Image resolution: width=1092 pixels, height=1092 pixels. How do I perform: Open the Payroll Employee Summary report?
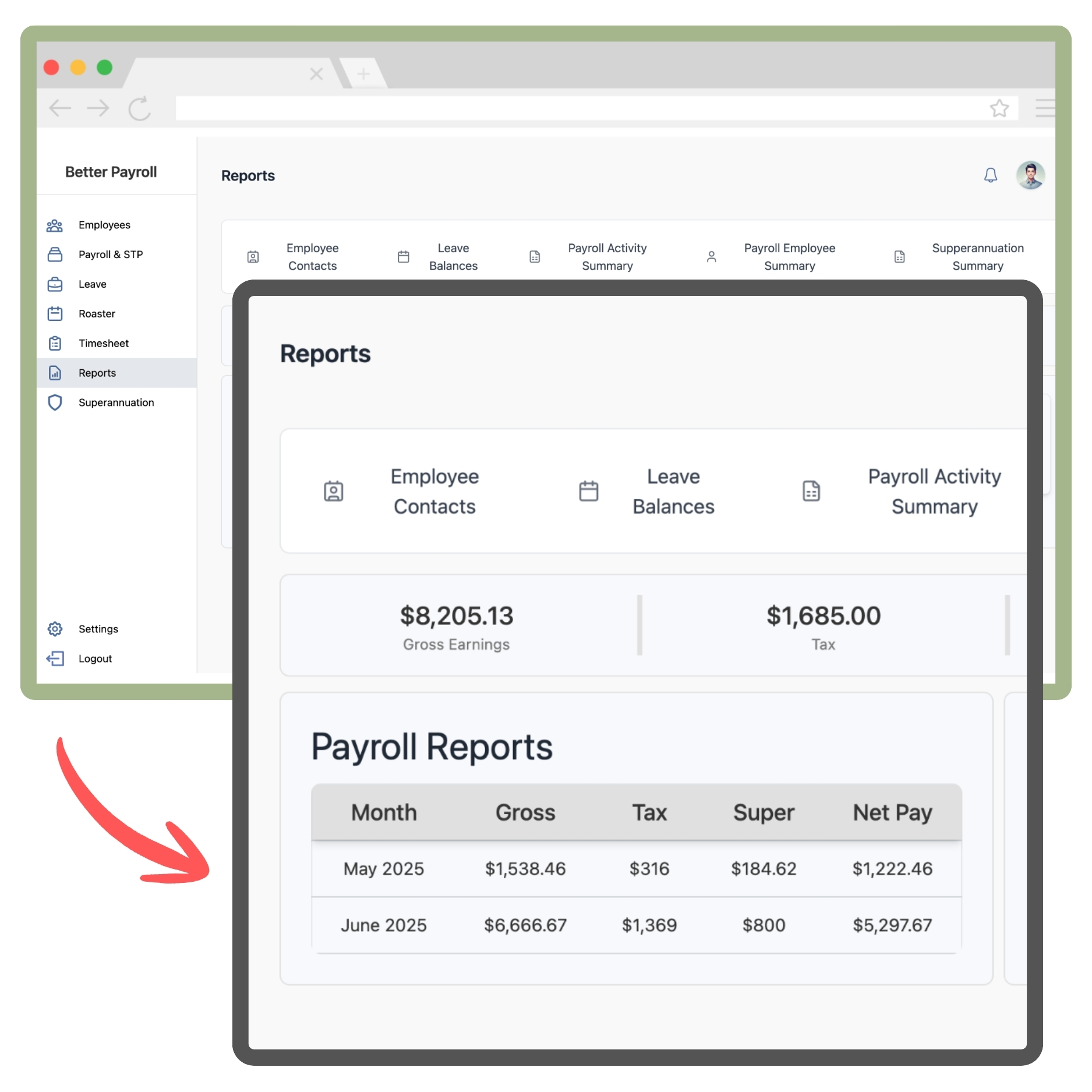click(x=789, y=257)
